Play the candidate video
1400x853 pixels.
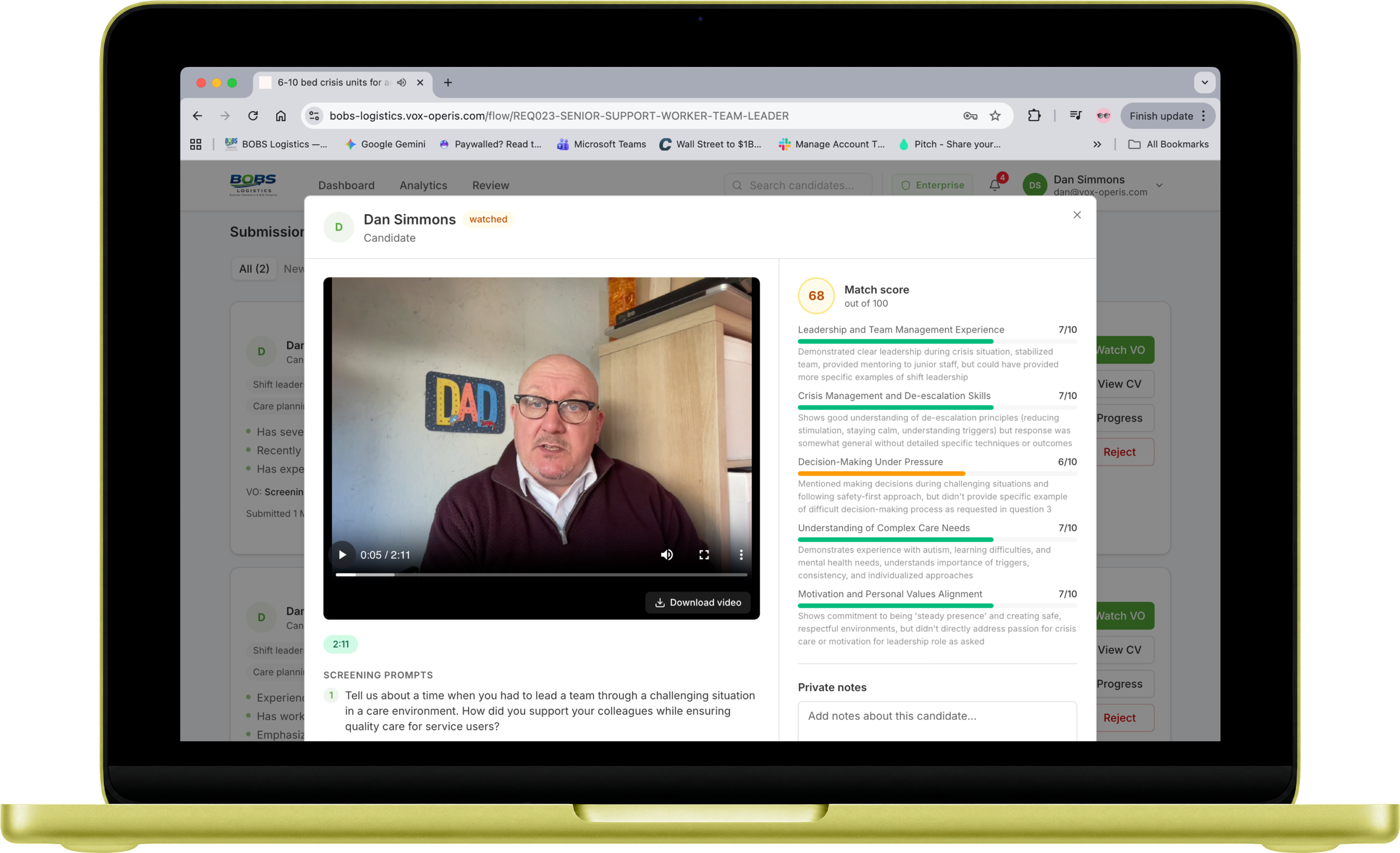coord(342,555)
